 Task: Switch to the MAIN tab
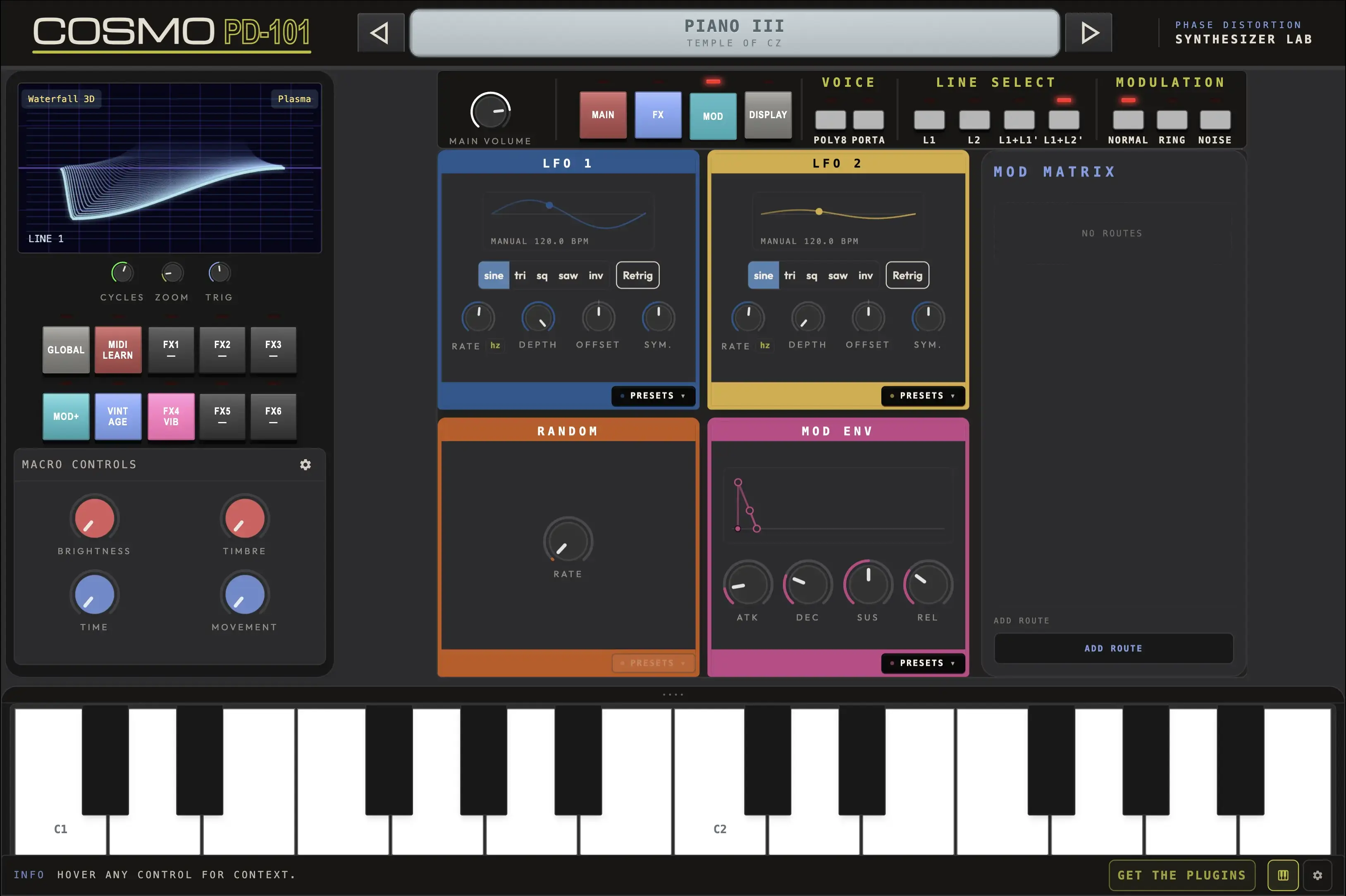pos(603,115)
